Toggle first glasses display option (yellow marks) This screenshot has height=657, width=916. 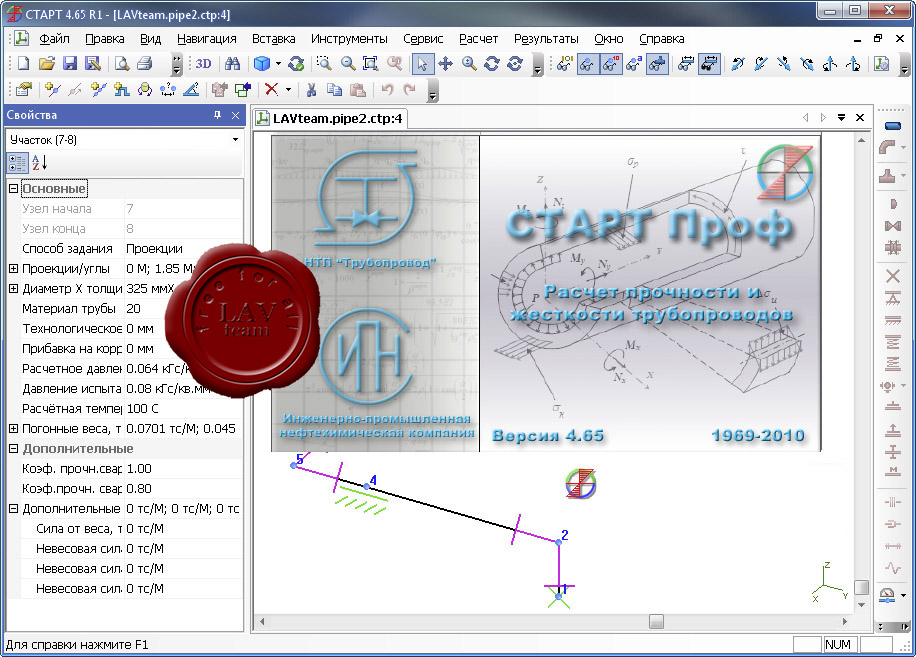(x=564, y=64)
